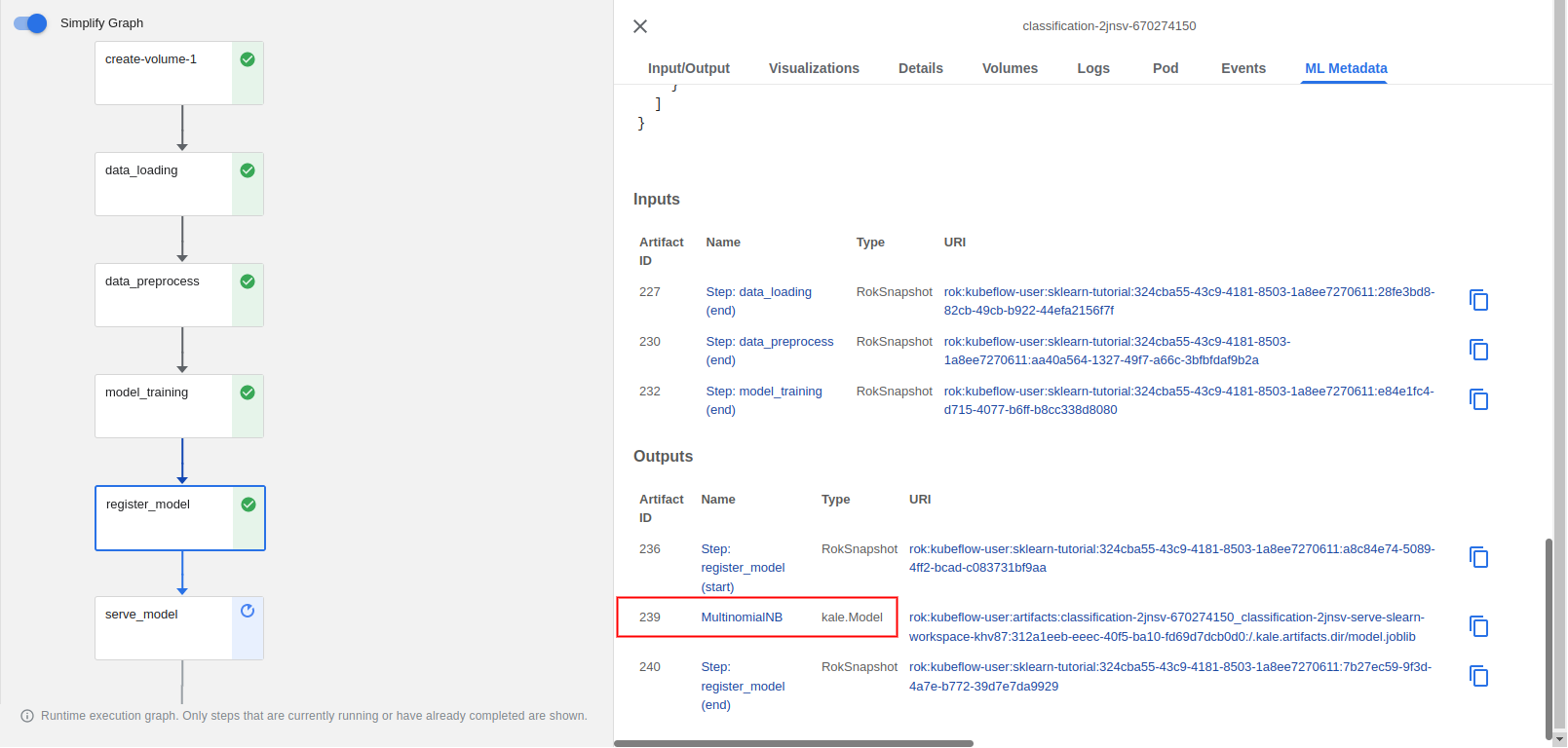
Task: Open URI link of artifact 230
Action: coord(1117,351)
